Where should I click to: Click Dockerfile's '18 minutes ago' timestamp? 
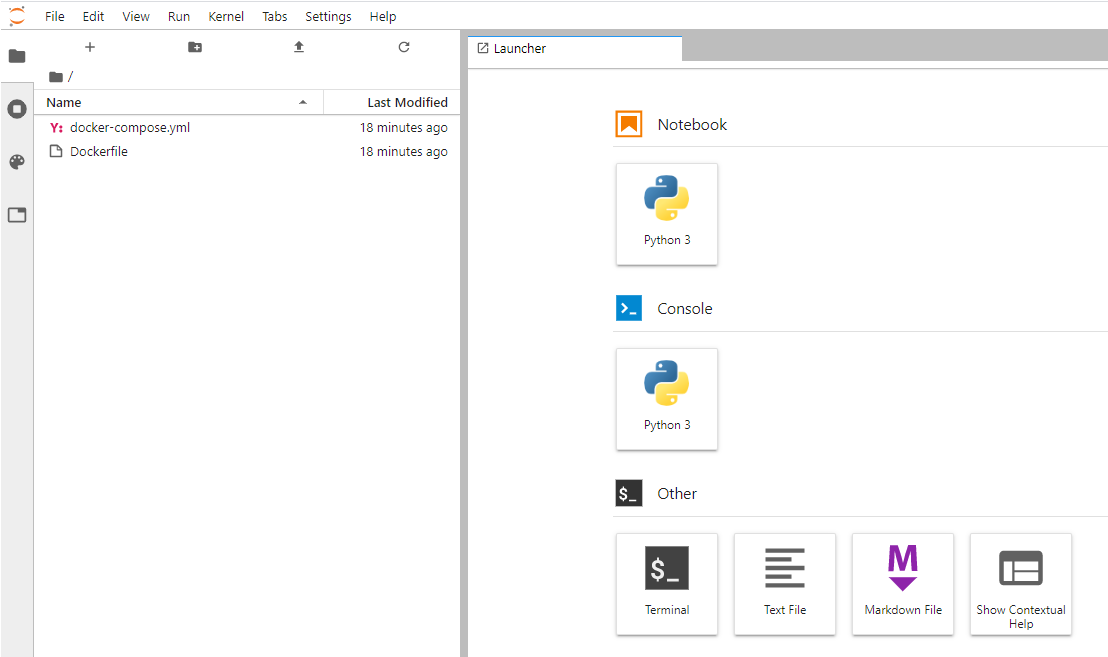(x=403, y=151)
